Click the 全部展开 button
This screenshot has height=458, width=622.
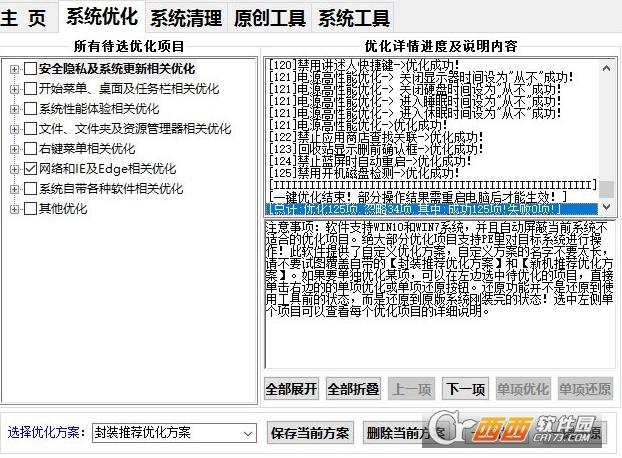[292, 389]
